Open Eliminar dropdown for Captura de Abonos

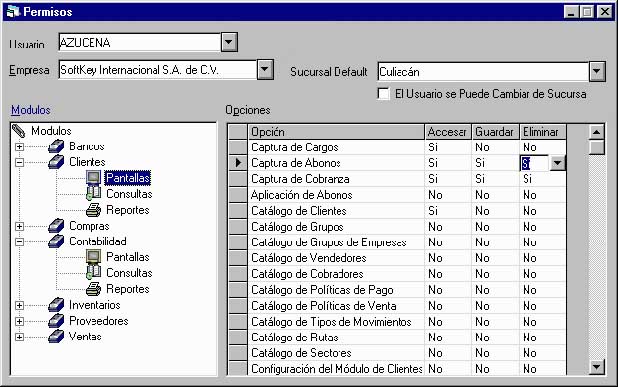click(x=557, y=163)
